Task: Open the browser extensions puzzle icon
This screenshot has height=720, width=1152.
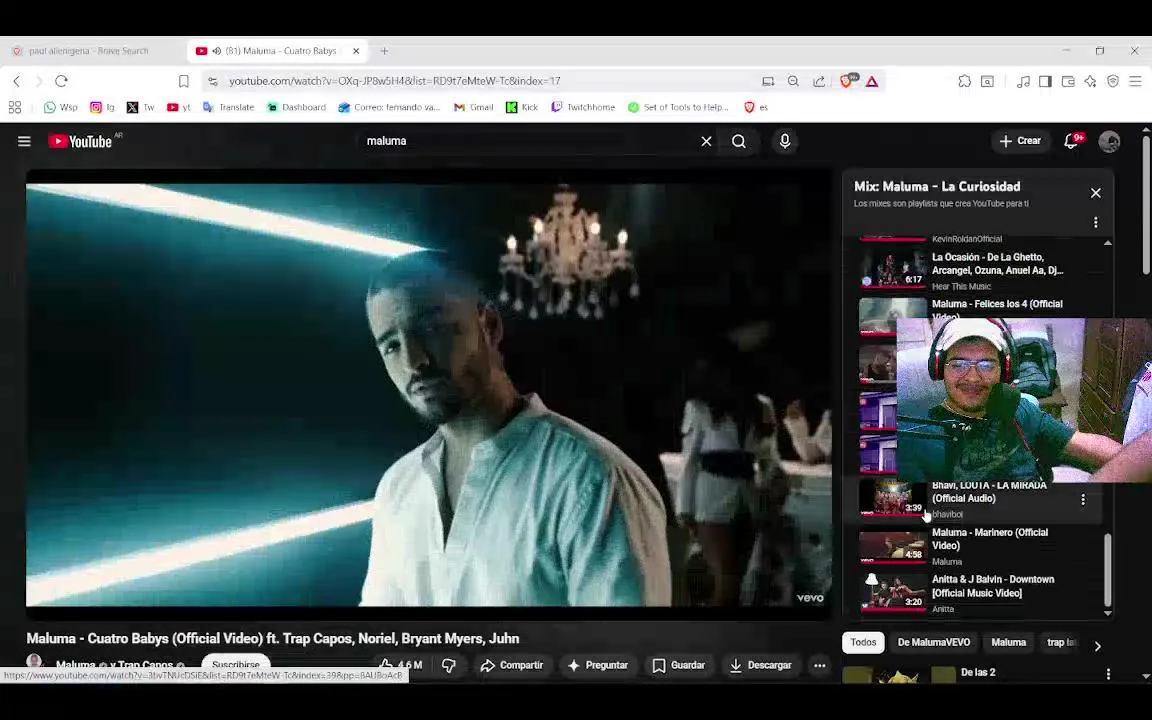Action: [x=965, y=81]
